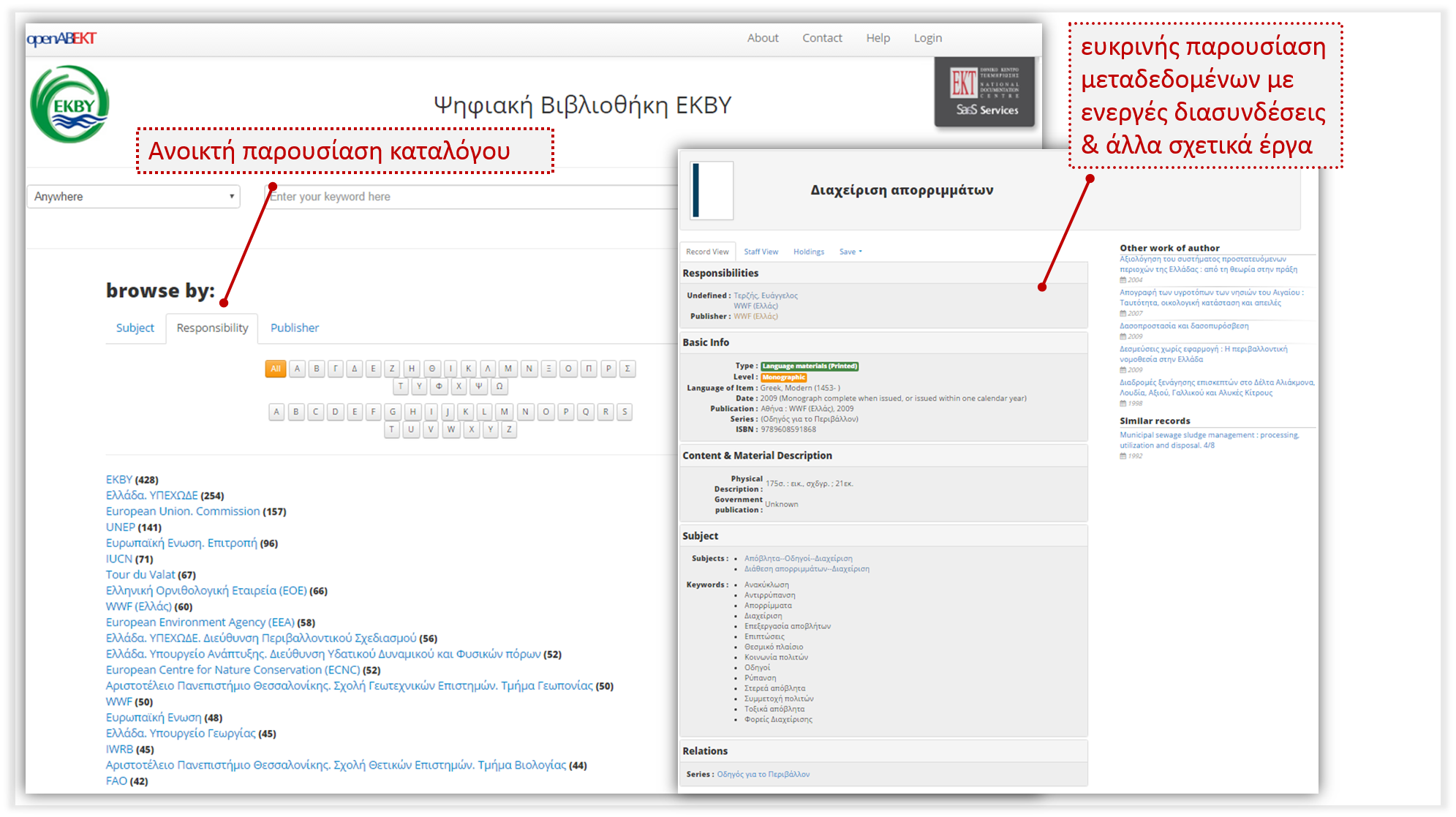Expand the Save dropdown
Screen dimensions: 1456x817
850,252
